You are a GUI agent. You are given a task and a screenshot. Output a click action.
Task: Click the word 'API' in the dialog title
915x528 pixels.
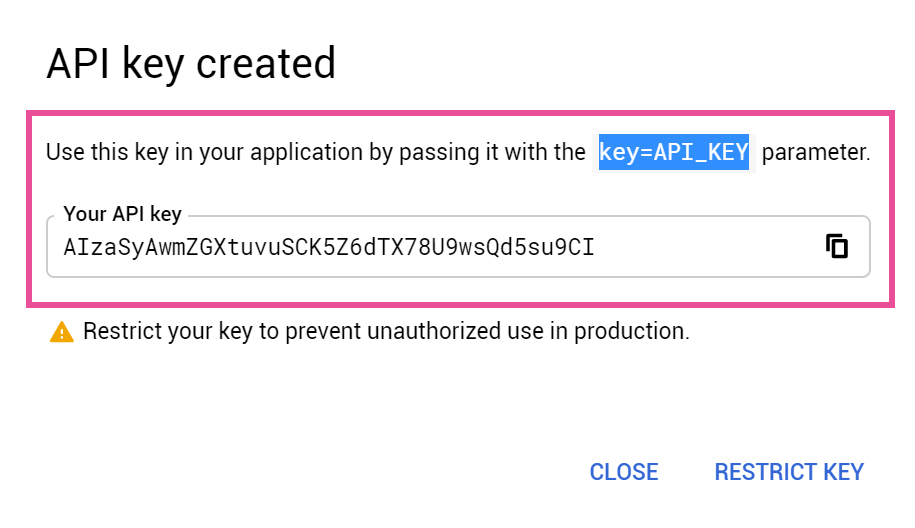(78, 63)
